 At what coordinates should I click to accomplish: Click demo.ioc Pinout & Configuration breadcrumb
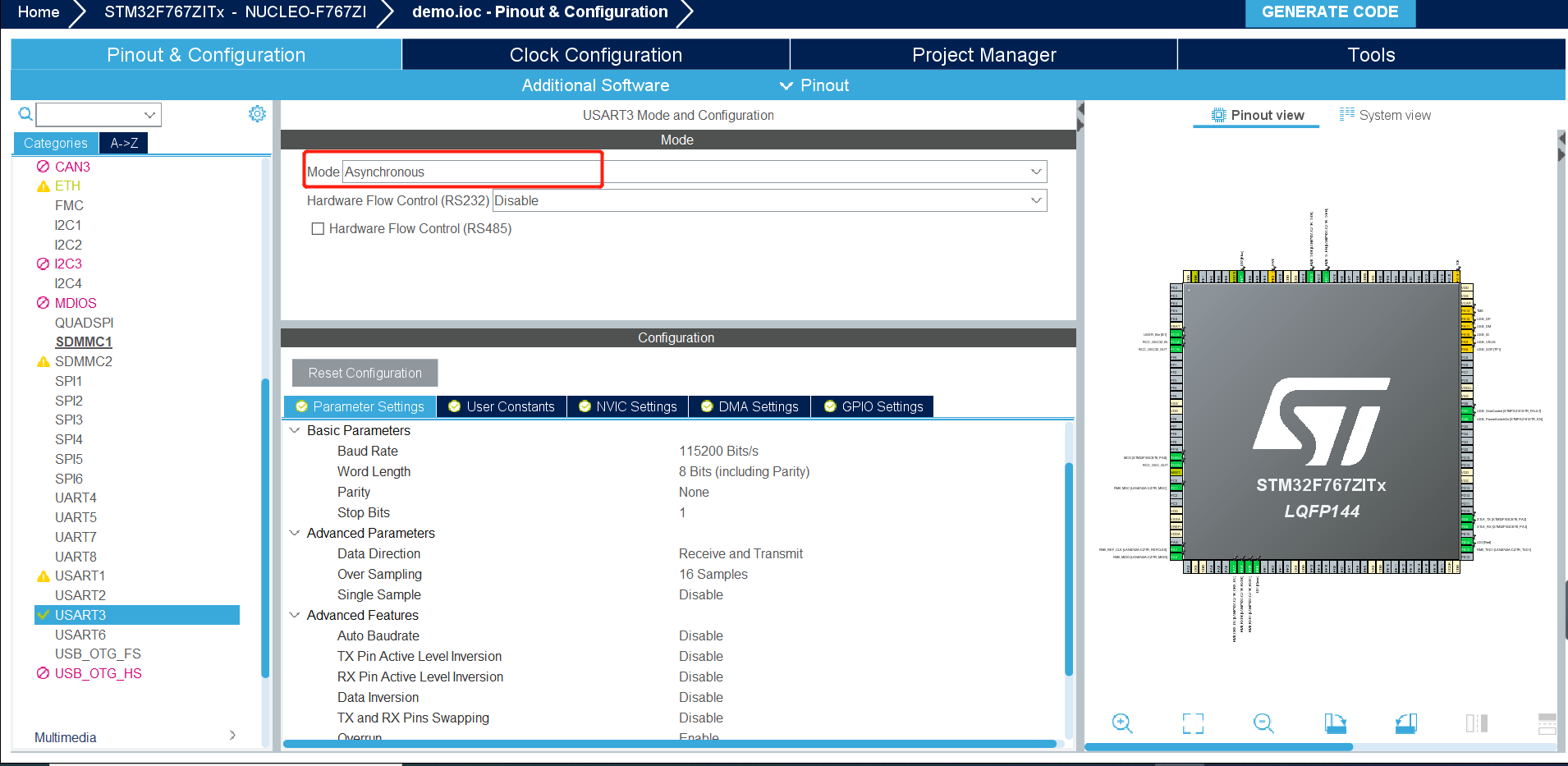click(x=540, y=11)
